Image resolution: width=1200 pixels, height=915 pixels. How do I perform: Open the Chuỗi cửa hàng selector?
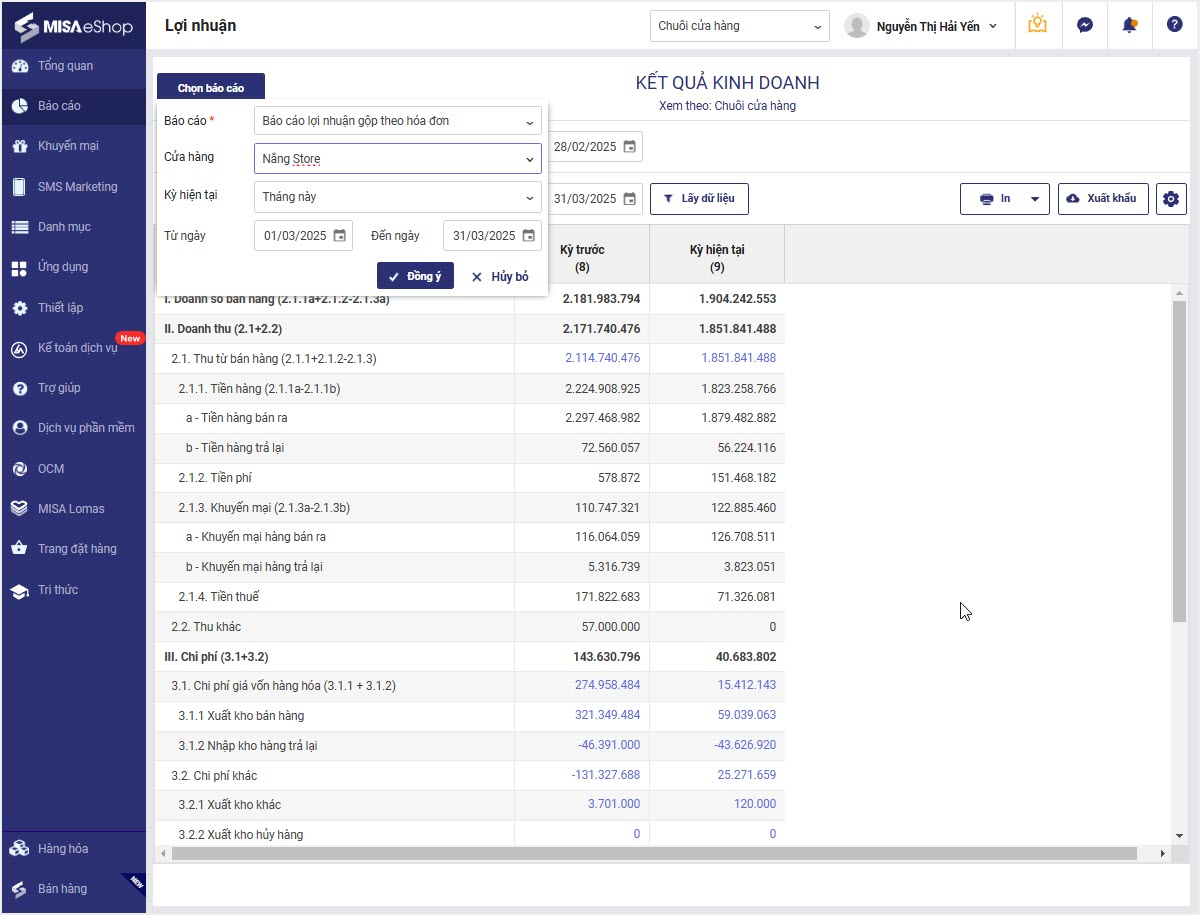[739, 26]
